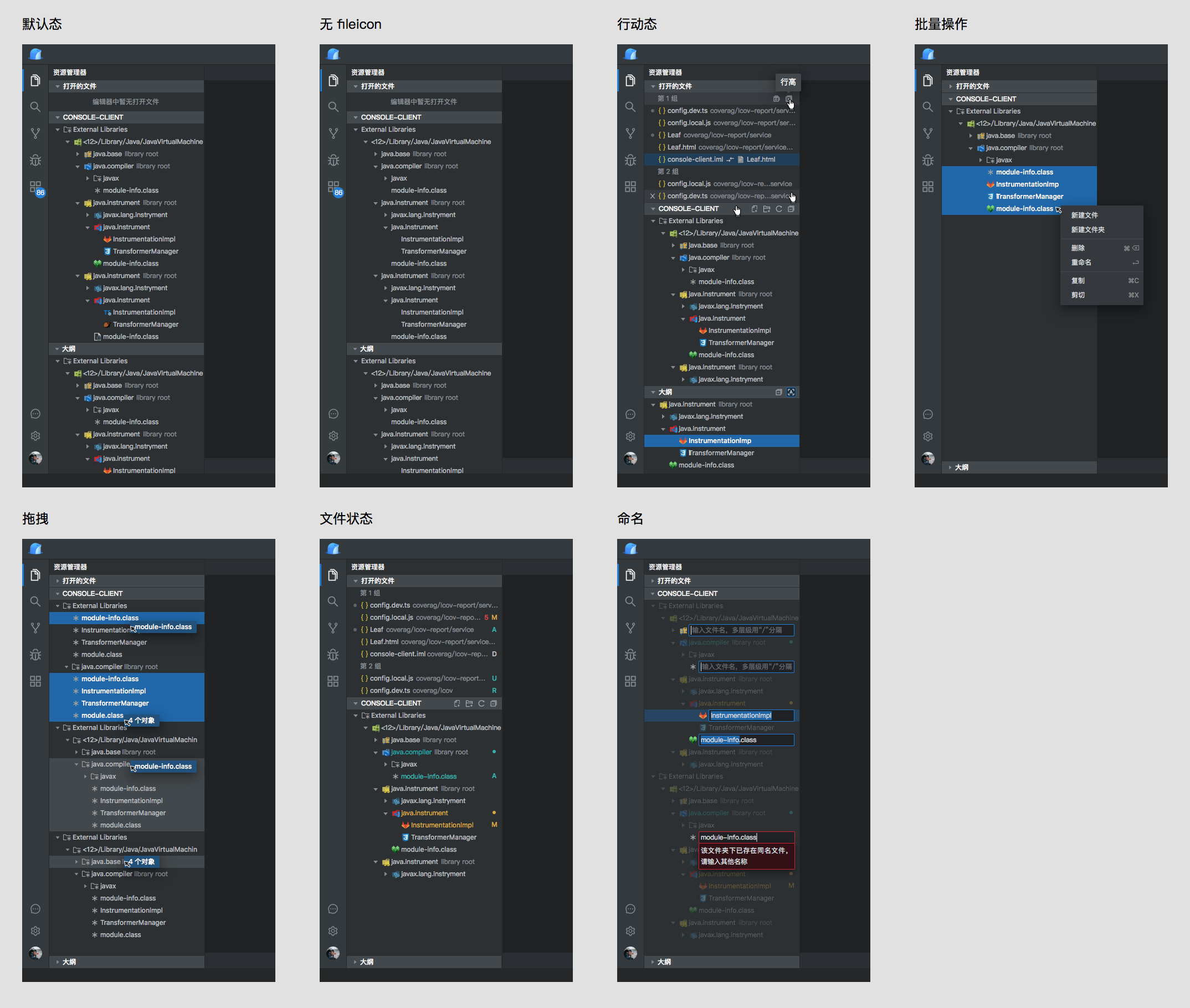
Task: Expand 大纲 section in 拖拽 panel
Action: pyautogui.click(x=69, y=961)
